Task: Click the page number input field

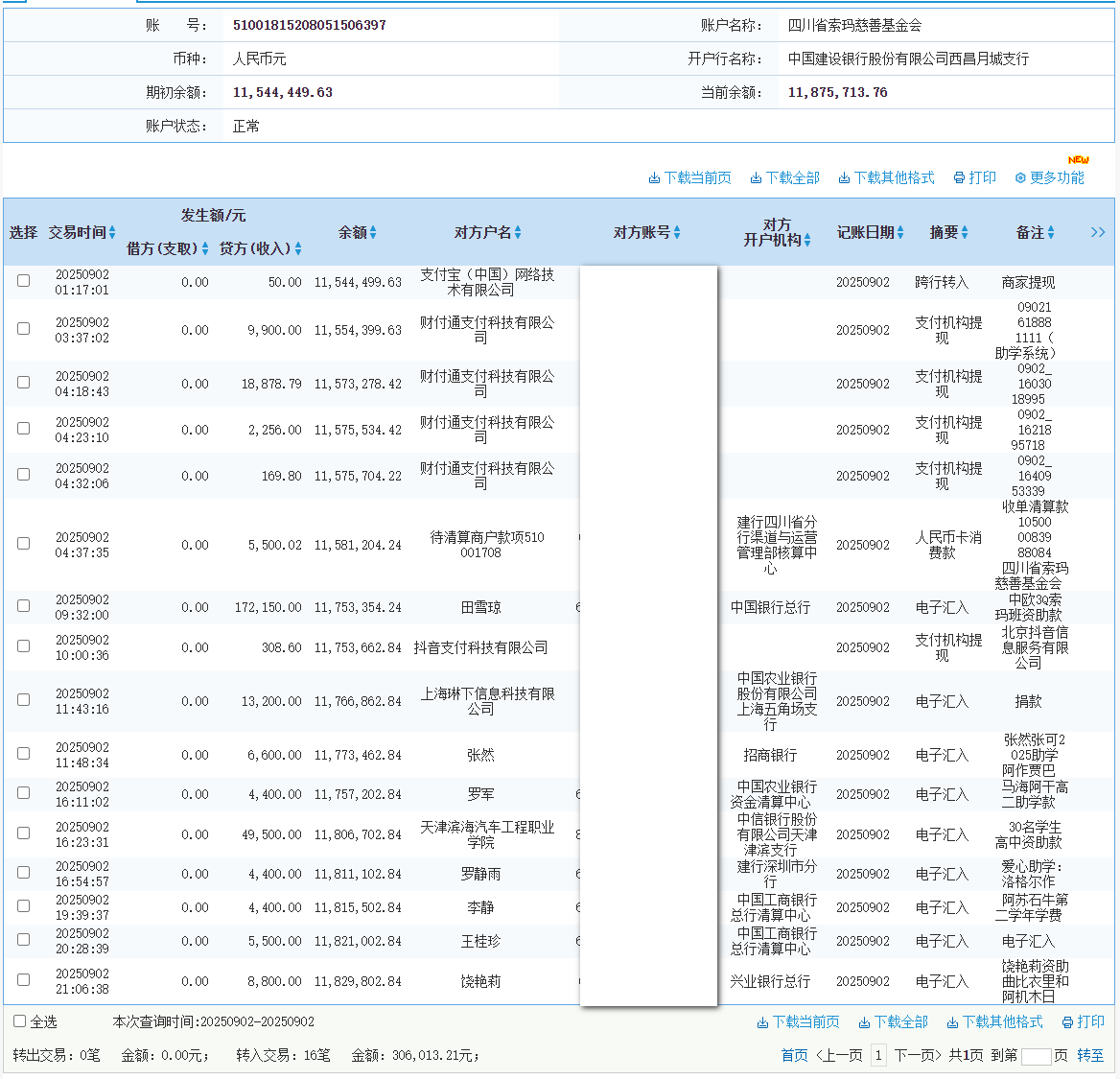Action: tap(1036, 1056)
